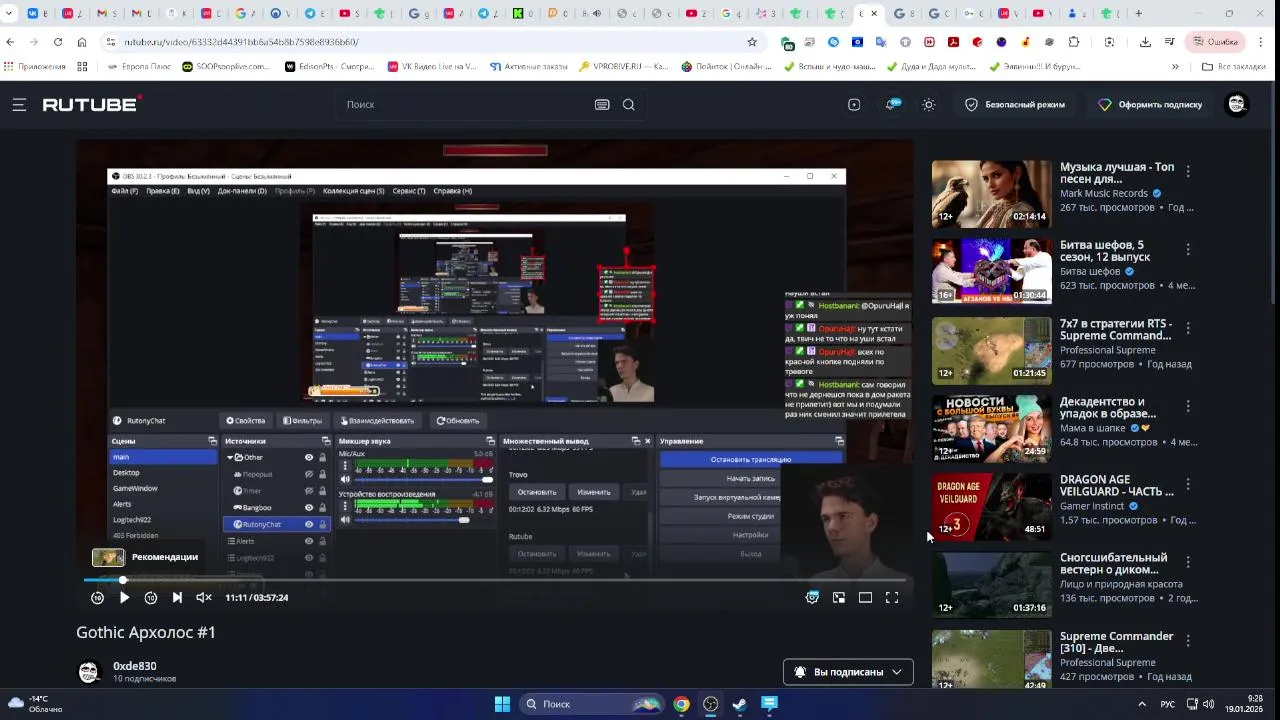The image size is (1280, 720).
Task: Open Chrome from the taskbar
Action: (x=681, y=704)
